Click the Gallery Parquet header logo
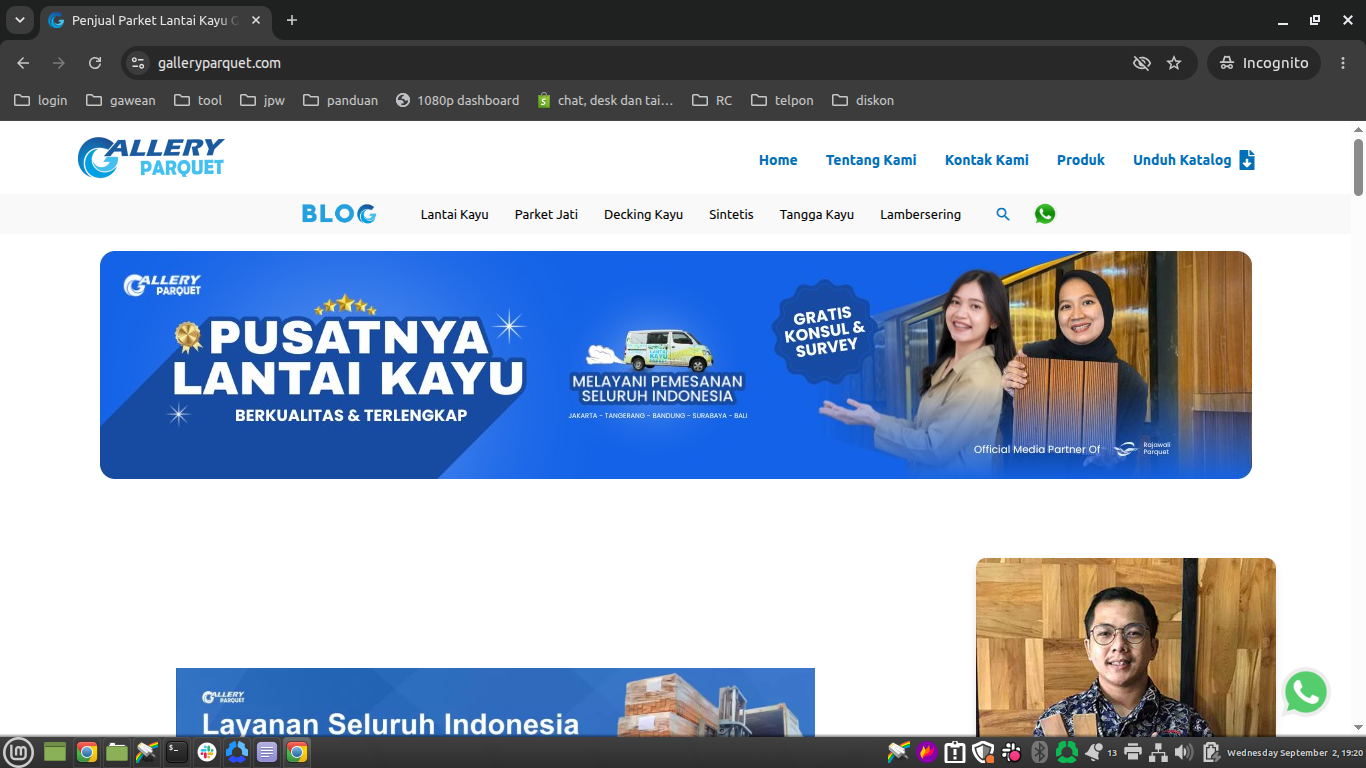The width and height of the screenshot is (1366, 768). [151, 158]
